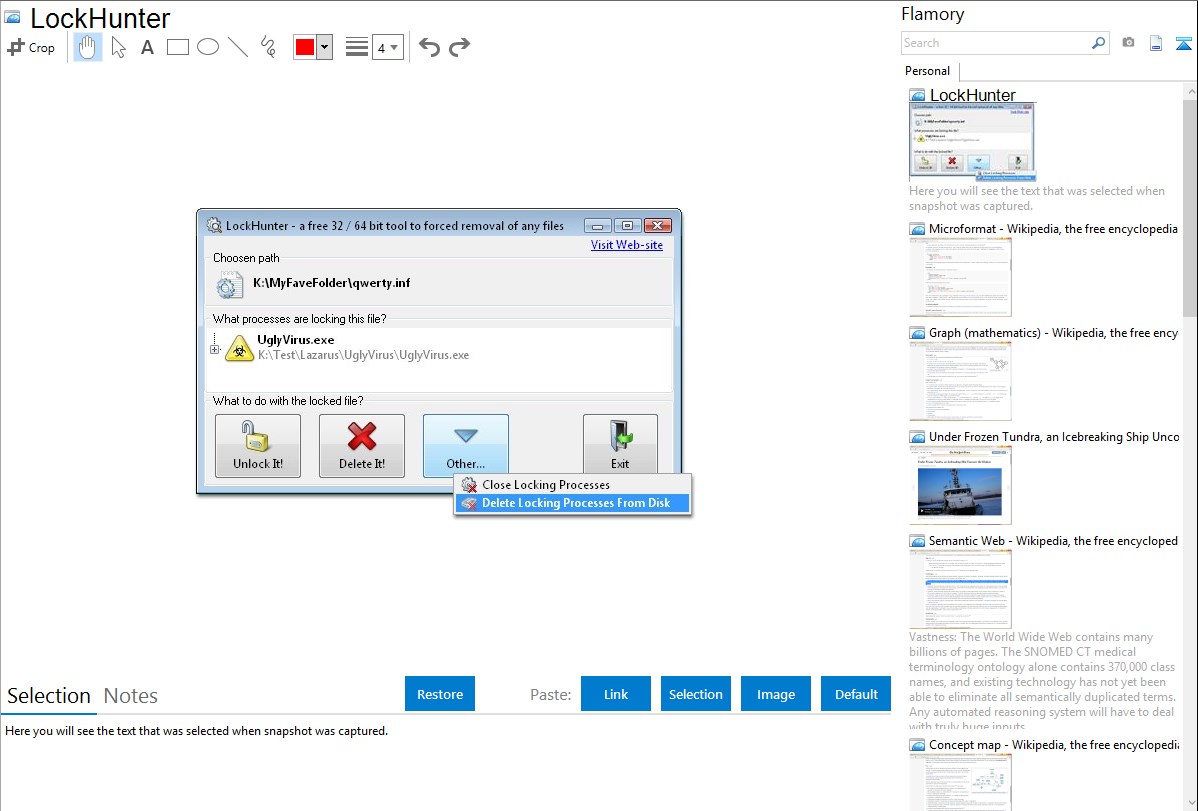Click the blue collapse icon in Flamory header
This screenshot has width=1198, height=811.
[x=1183, y=43]
